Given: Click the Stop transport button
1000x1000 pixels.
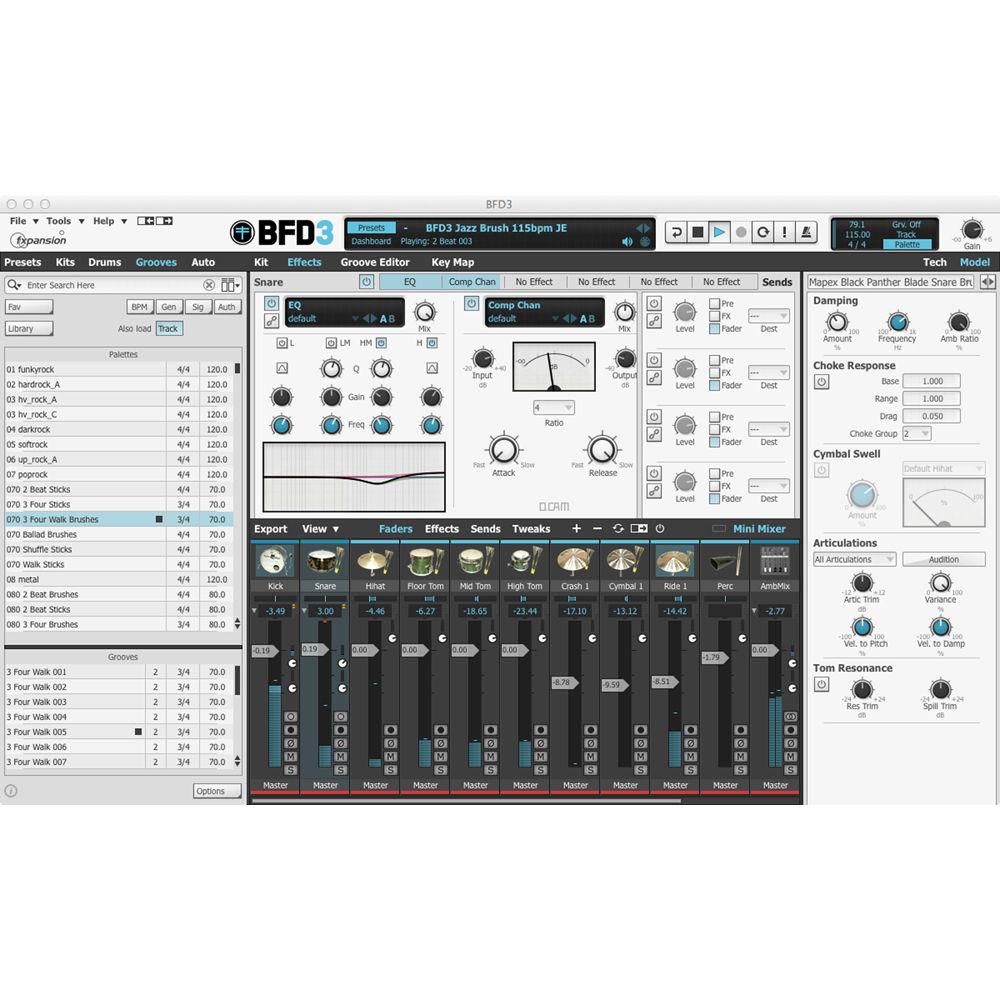Looking at the screenshot, I should (x=697, y=232).
